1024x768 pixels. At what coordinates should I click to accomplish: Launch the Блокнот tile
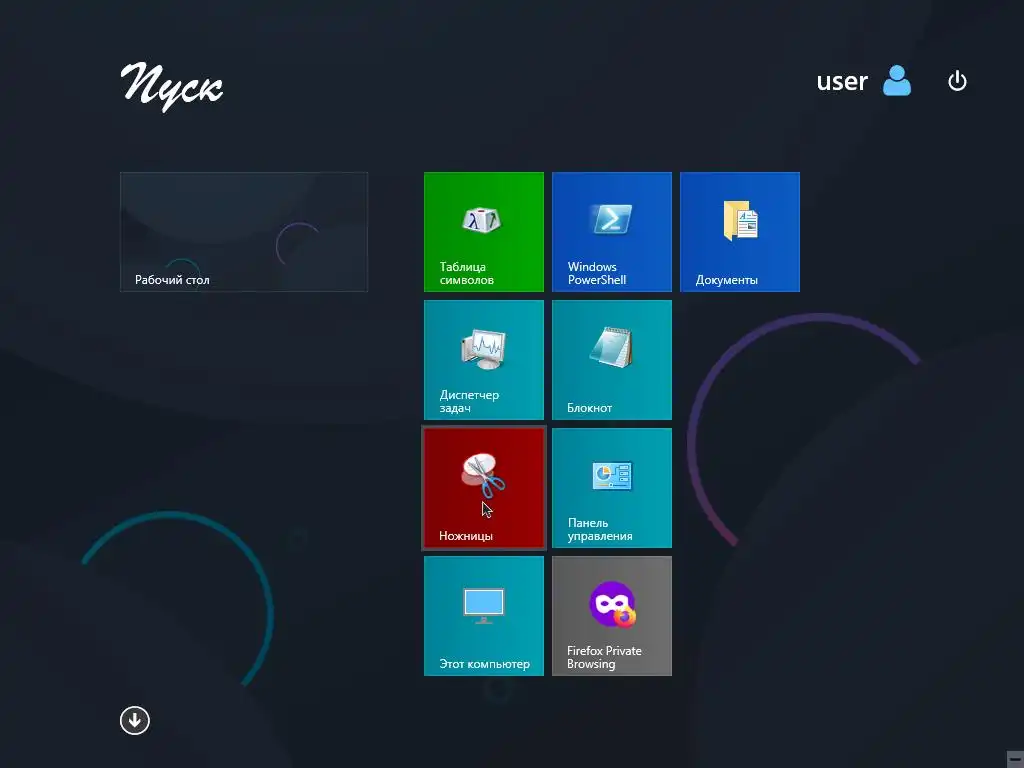(x=611, y=360)
